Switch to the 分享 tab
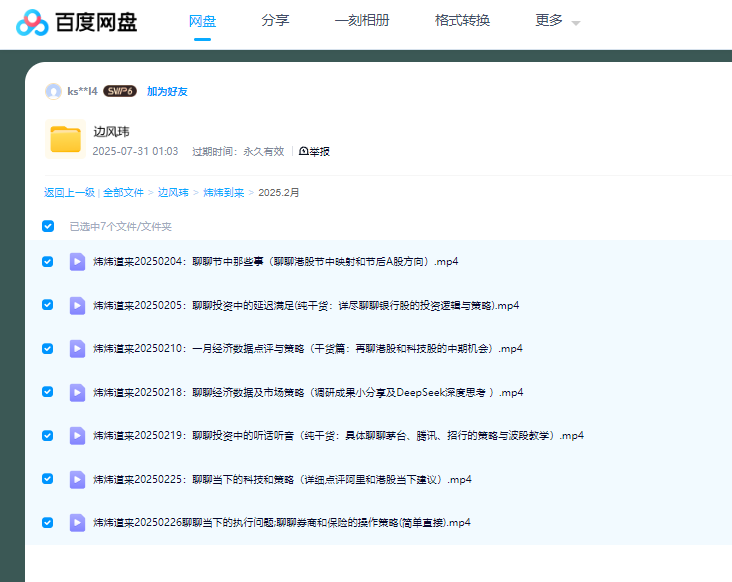This screenshot has height=582, width=732. point(275,21)
